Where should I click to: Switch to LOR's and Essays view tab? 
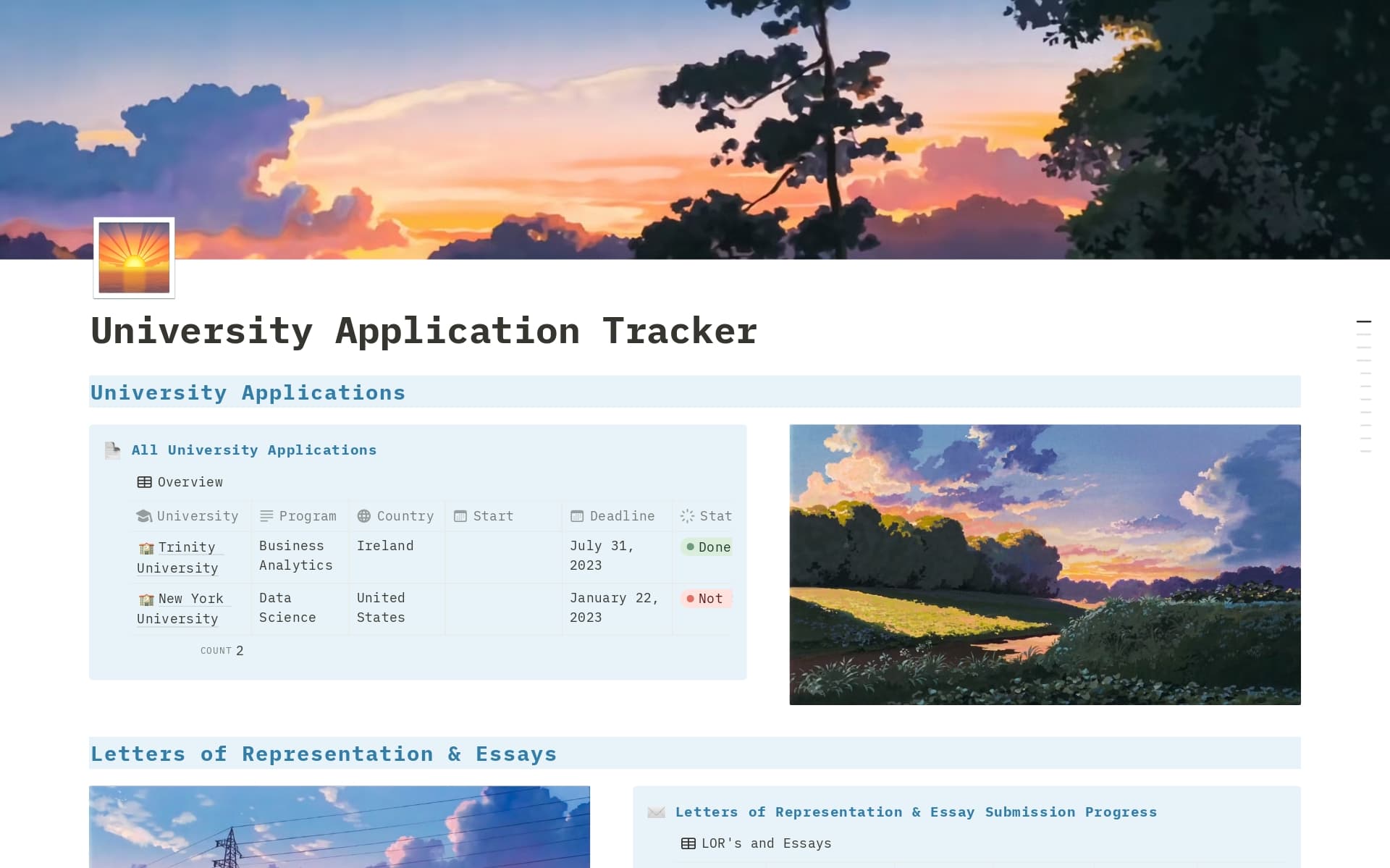757,843
